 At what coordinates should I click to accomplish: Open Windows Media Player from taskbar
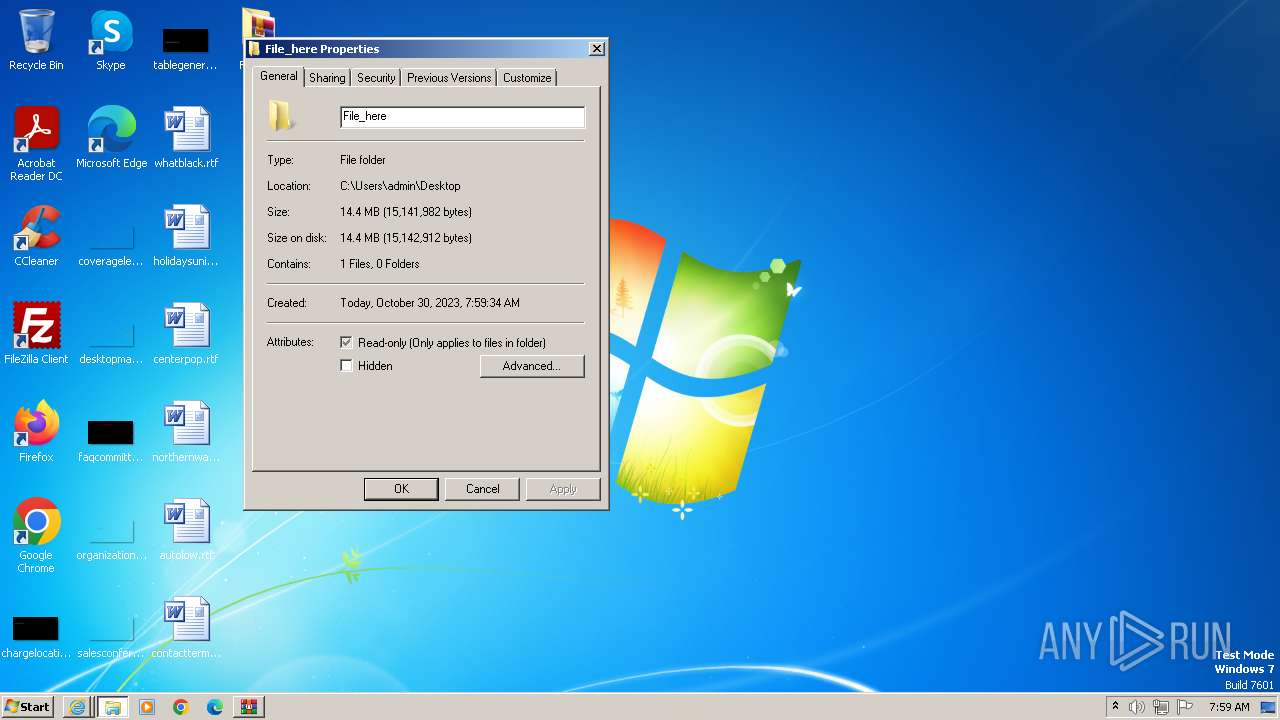[x=147, y=707]
